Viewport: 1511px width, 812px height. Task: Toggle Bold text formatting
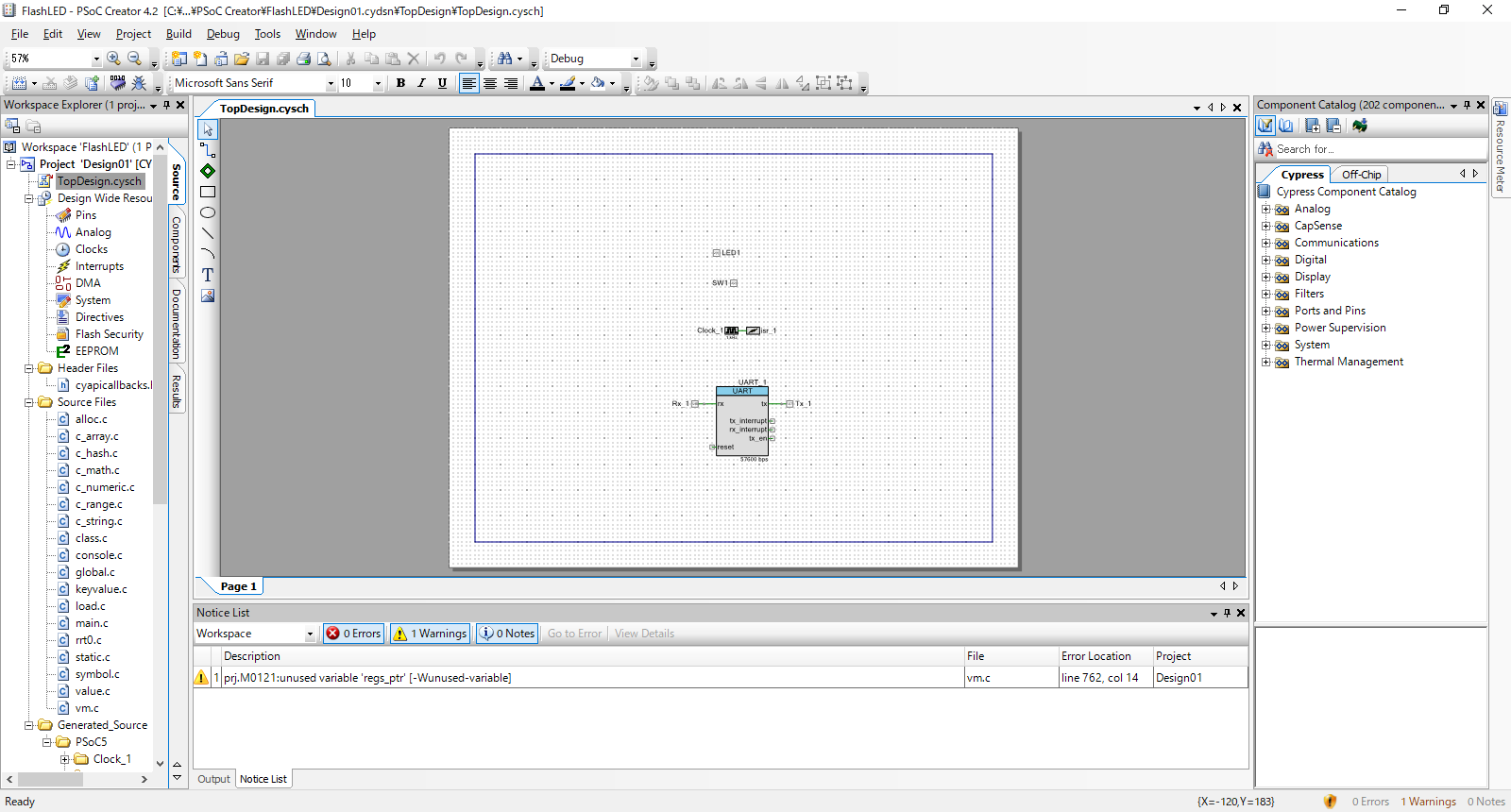[x=400, y=83]
